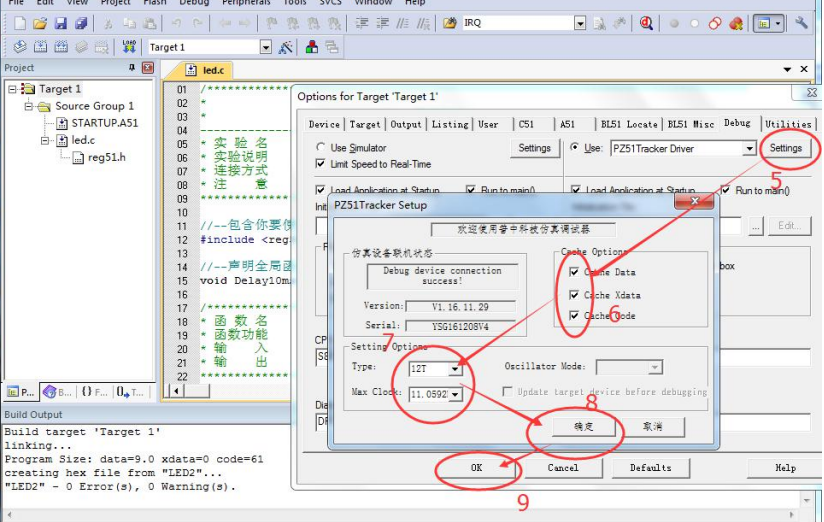This screenshot has width=824, height=522.
Task: Switch to the Device tab
Action: click(324, 125)
